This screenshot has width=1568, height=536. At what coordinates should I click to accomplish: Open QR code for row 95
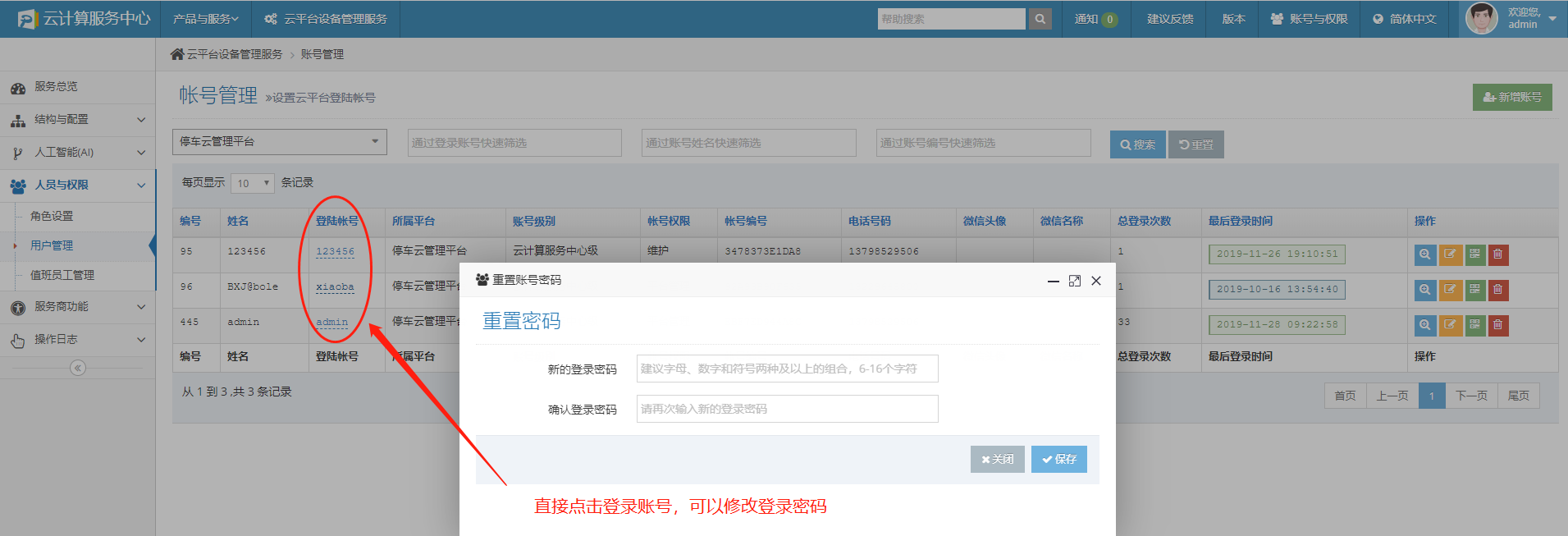1474,254
